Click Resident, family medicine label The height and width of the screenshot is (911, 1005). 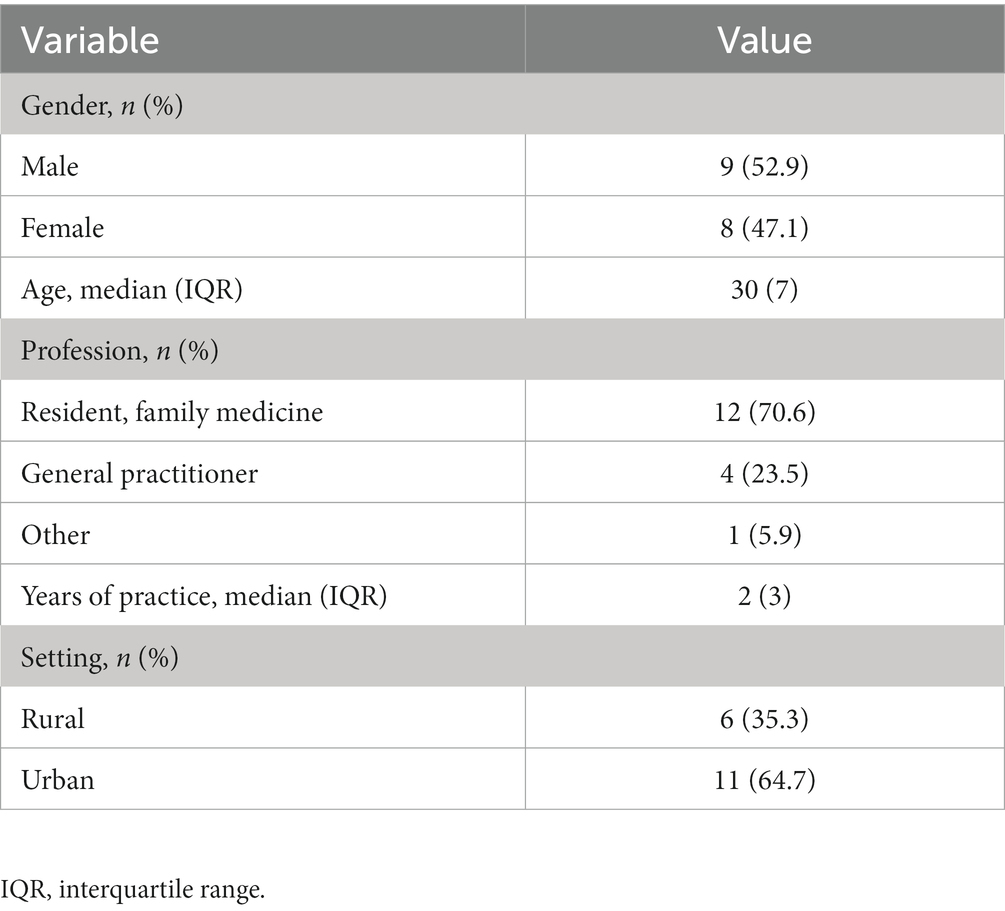[172, 412]
